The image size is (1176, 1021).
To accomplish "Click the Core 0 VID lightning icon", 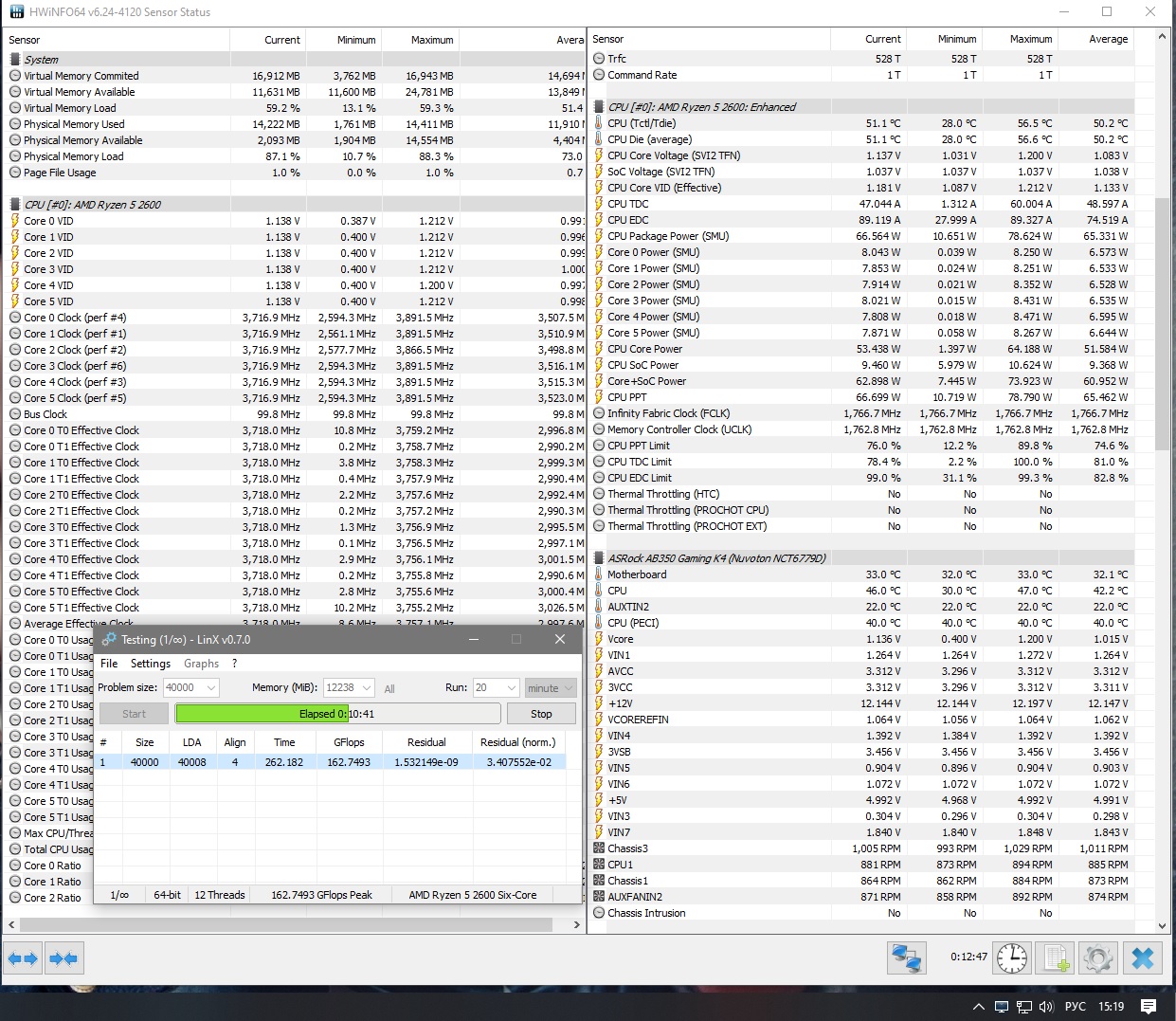I will tap(15, 221).
